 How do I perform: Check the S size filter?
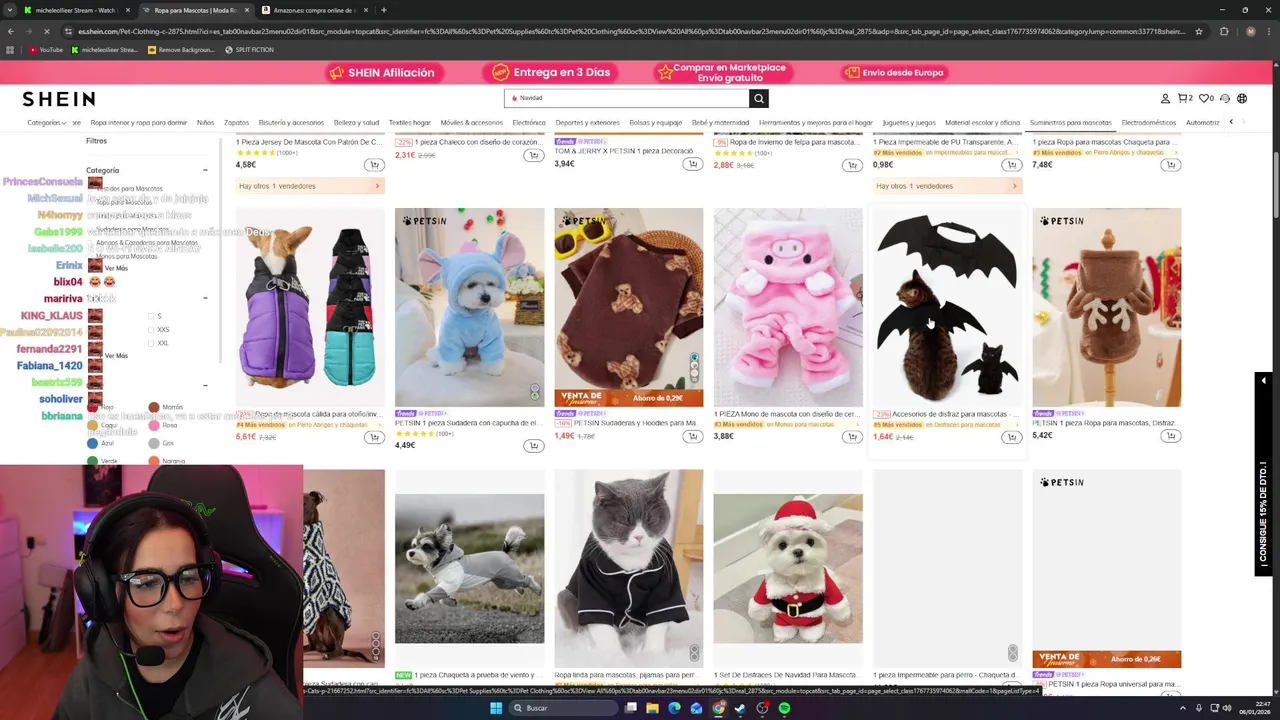click(151, 316)
